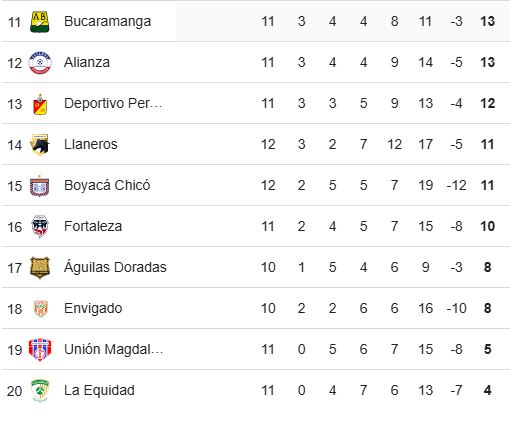Click the Deportivo Pereira team crest

(x=40, y=104)
